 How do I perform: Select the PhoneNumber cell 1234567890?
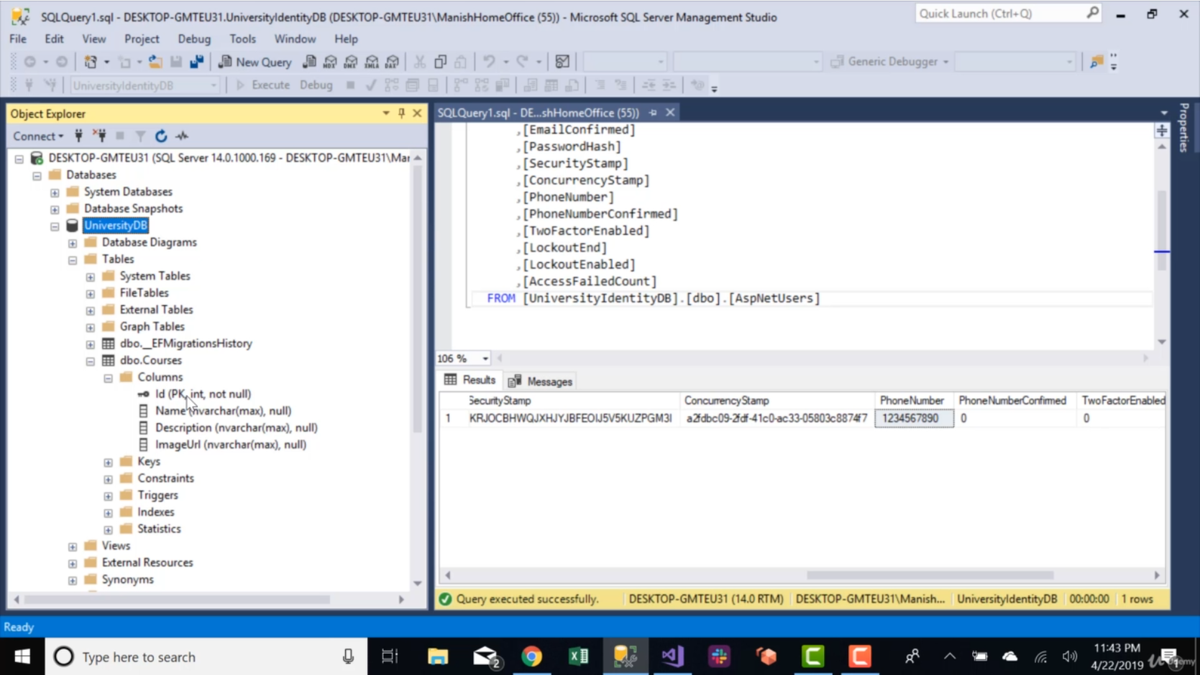coord(914,418)
